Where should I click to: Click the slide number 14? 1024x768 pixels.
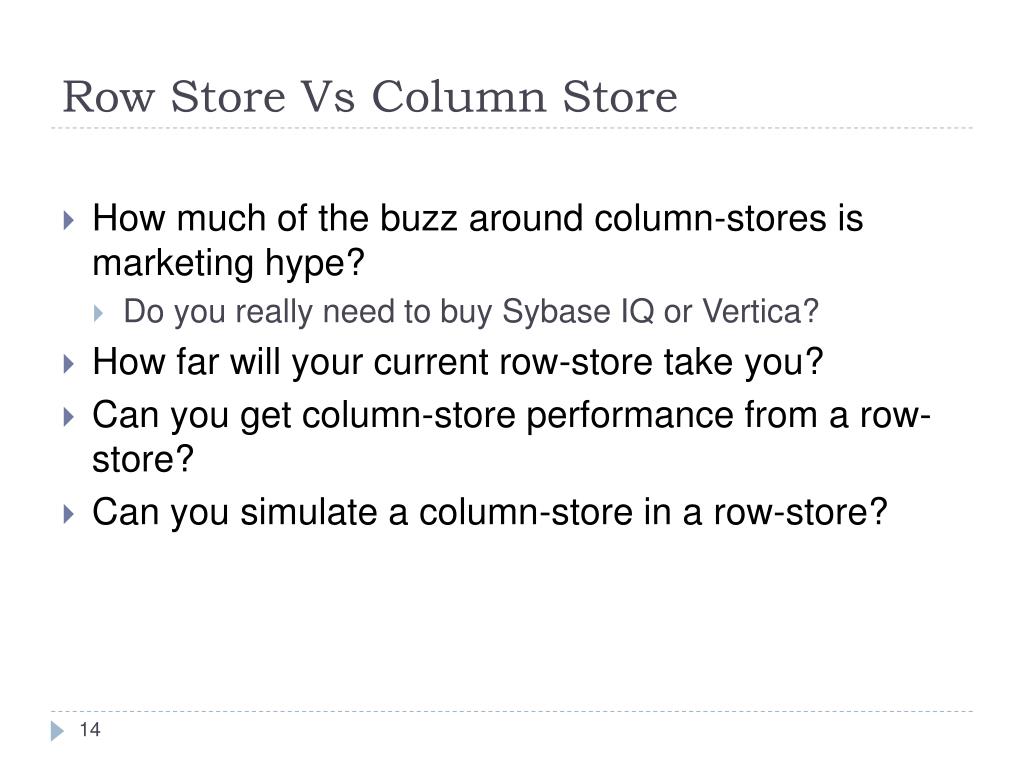89,729
